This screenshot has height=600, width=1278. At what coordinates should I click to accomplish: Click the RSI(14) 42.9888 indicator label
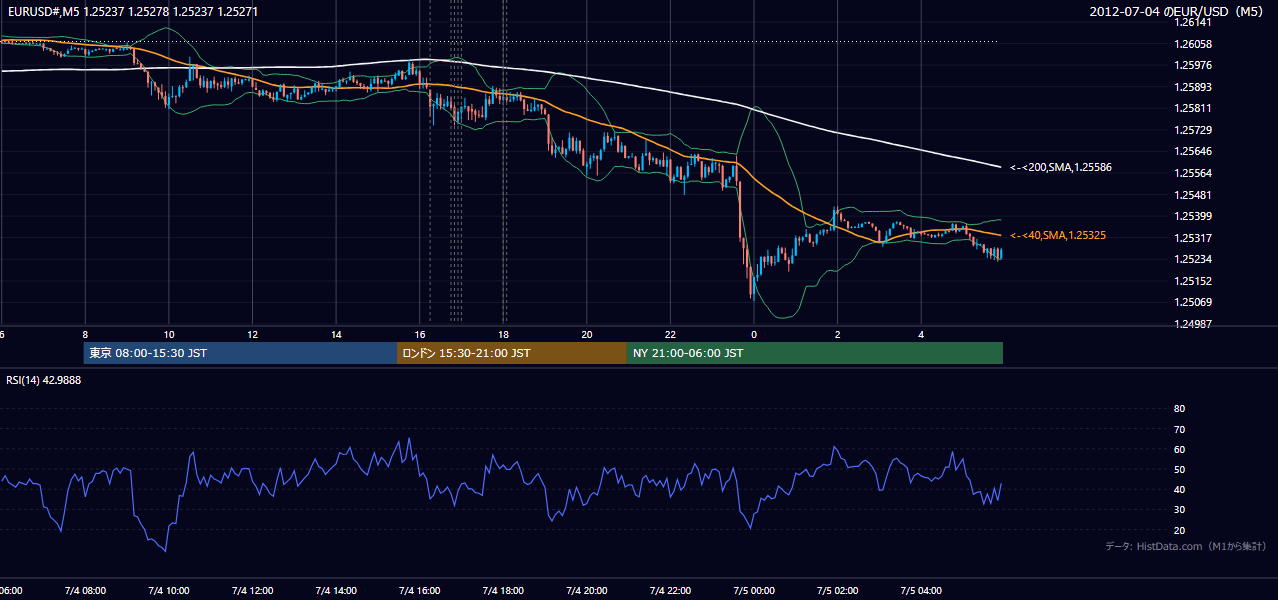[x=44, y=380]
